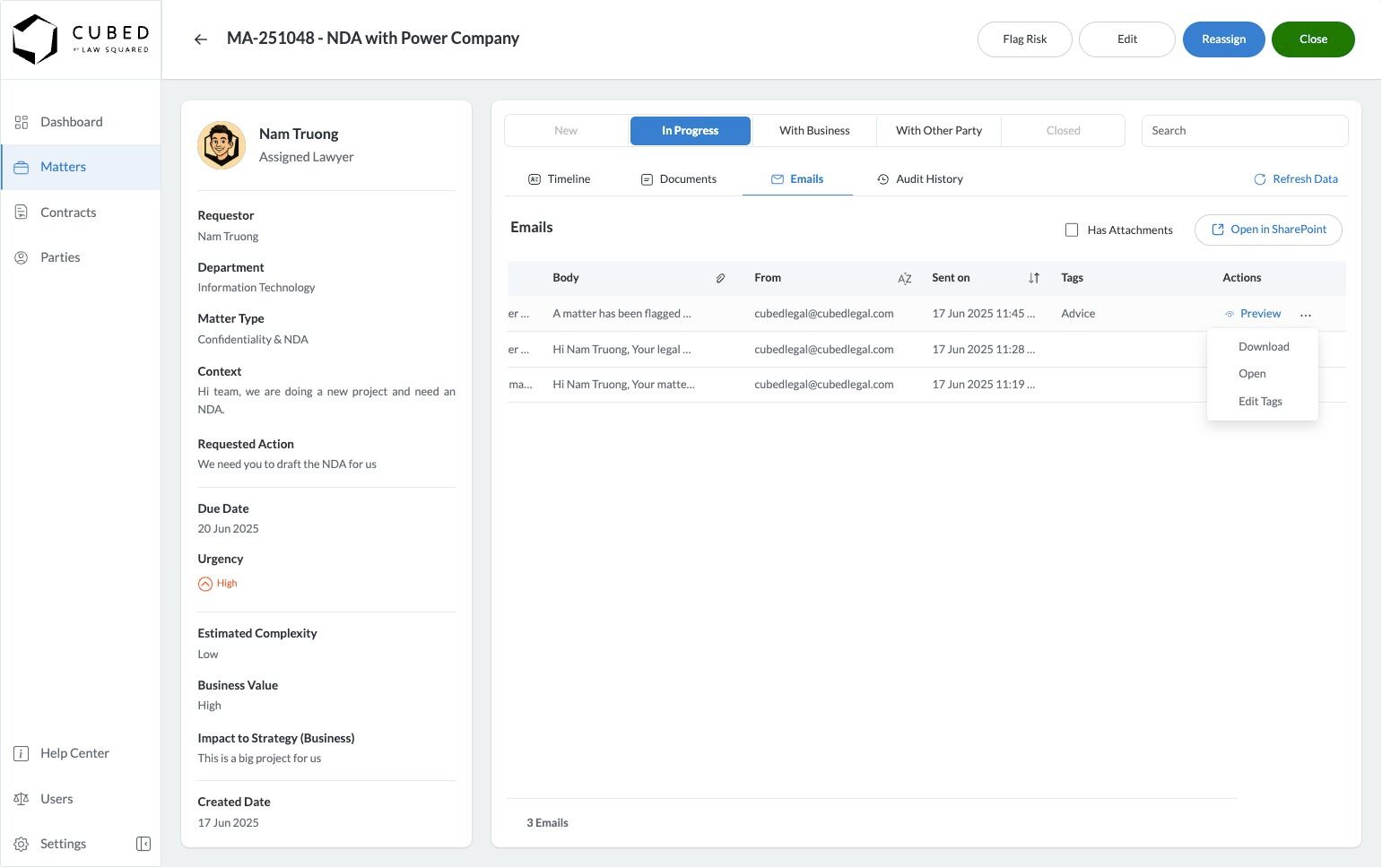
Task: Switch to the Audit History tab
Action: pos(920,179)
